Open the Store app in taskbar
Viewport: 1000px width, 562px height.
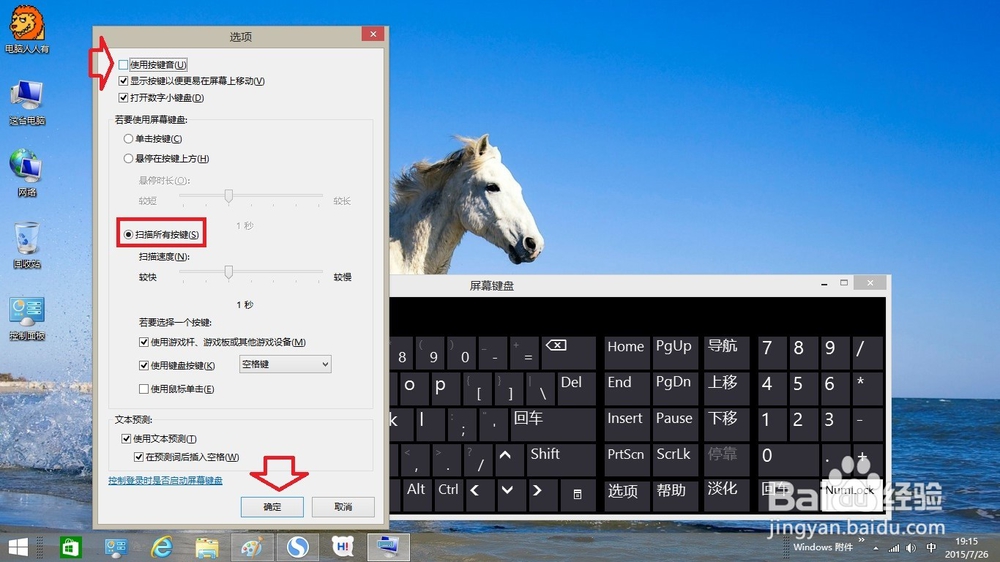[70, 547]
